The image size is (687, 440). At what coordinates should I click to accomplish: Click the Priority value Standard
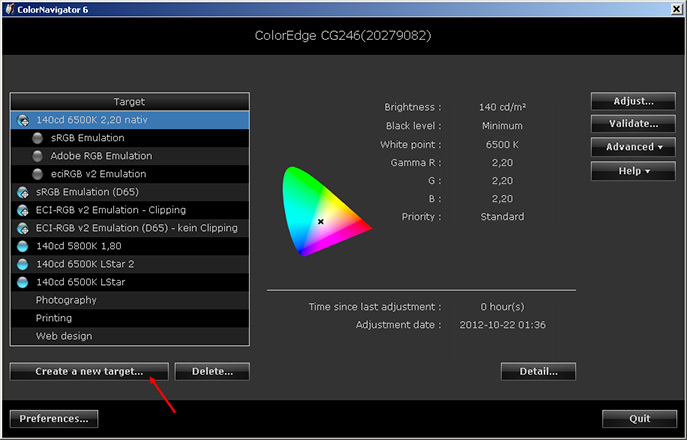coord(502,217)
